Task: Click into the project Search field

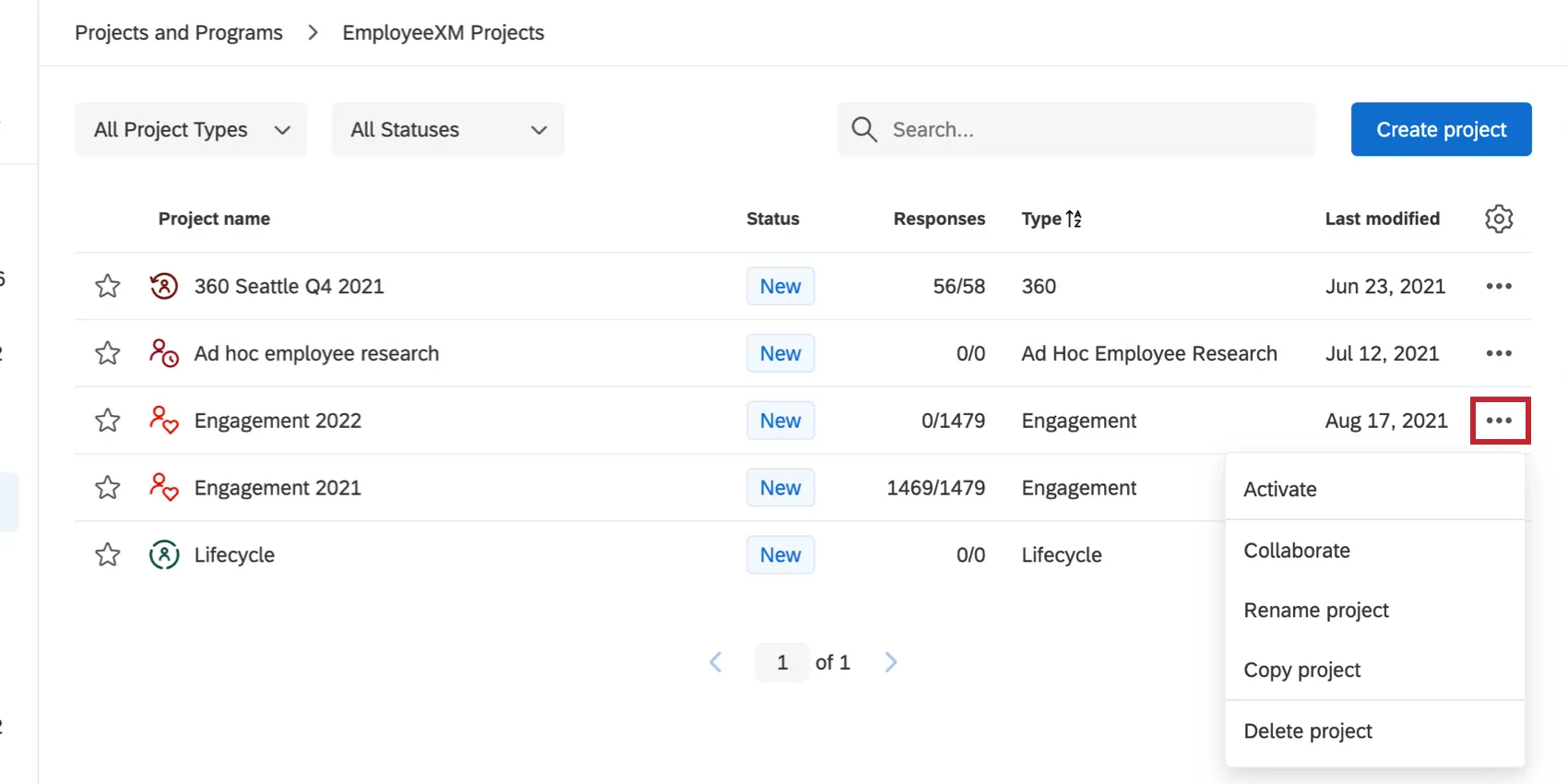Action: (1088, 130)
